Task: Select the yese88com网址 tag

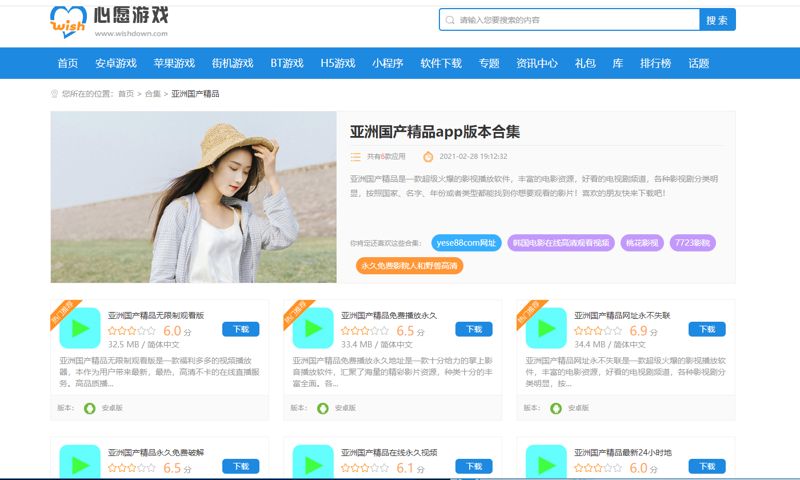Action: [466, 243]
